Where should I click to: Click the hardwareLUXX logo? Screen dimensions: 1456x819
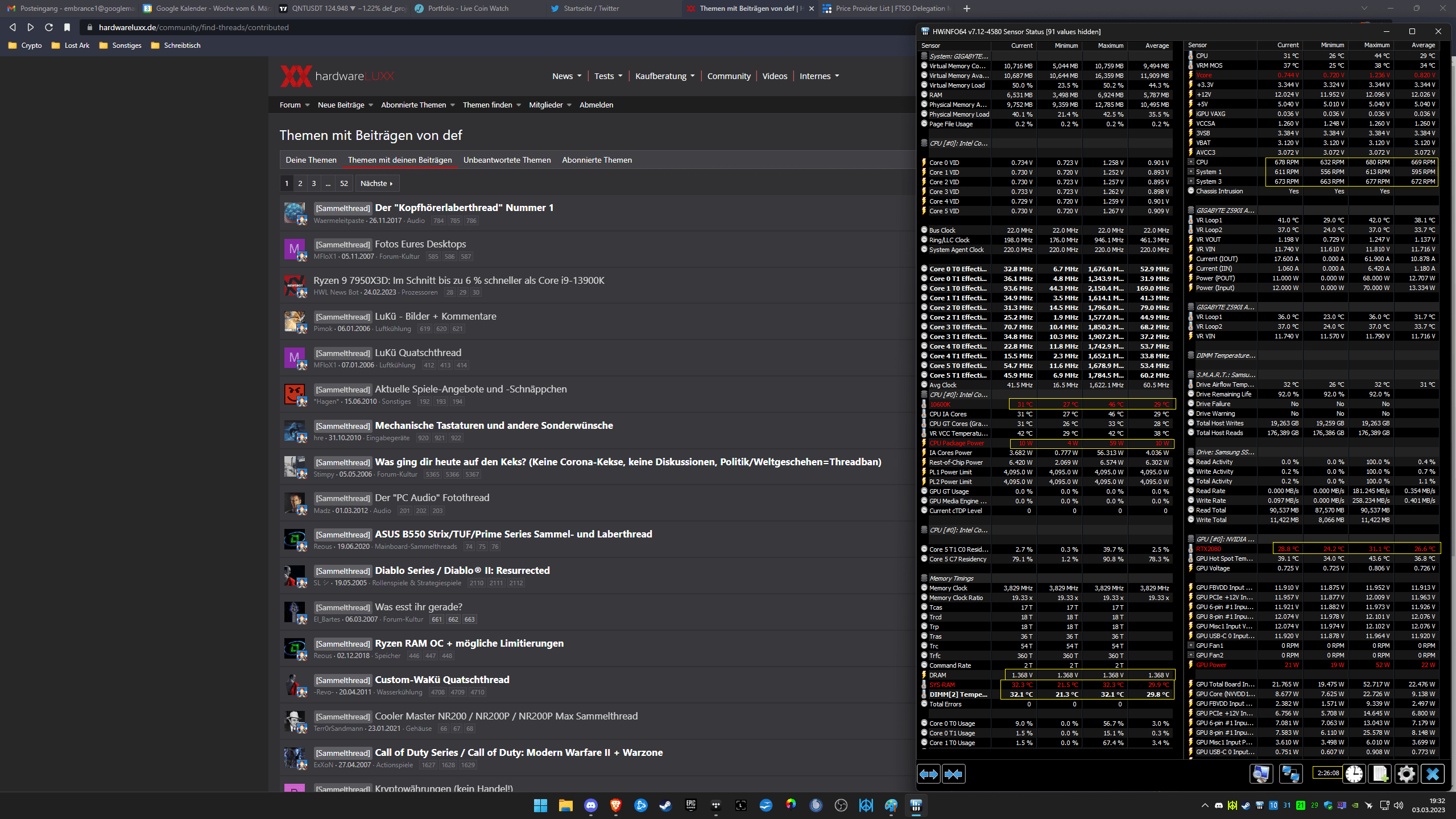tap(337, 76)
